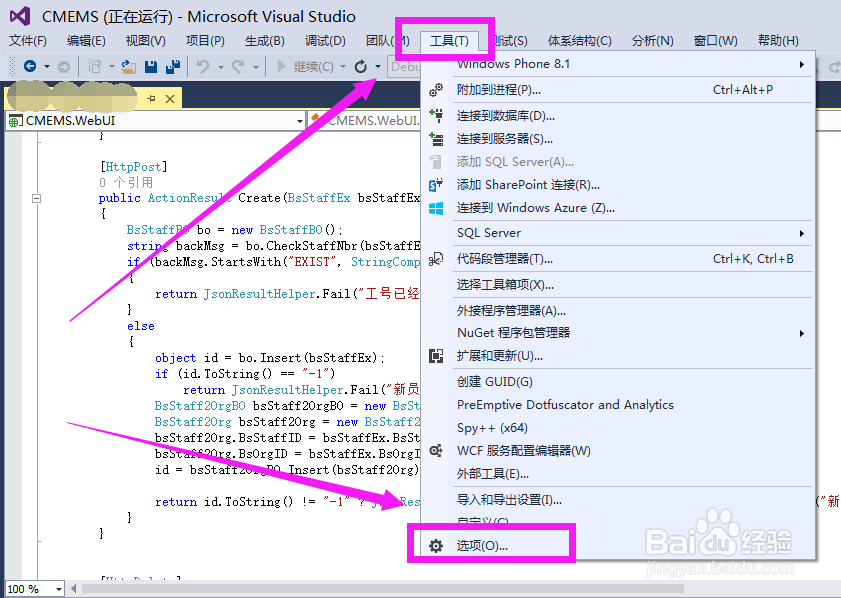841x598 pixels.
Task: Open the 工具(T) menu
Action: [449, 41]
